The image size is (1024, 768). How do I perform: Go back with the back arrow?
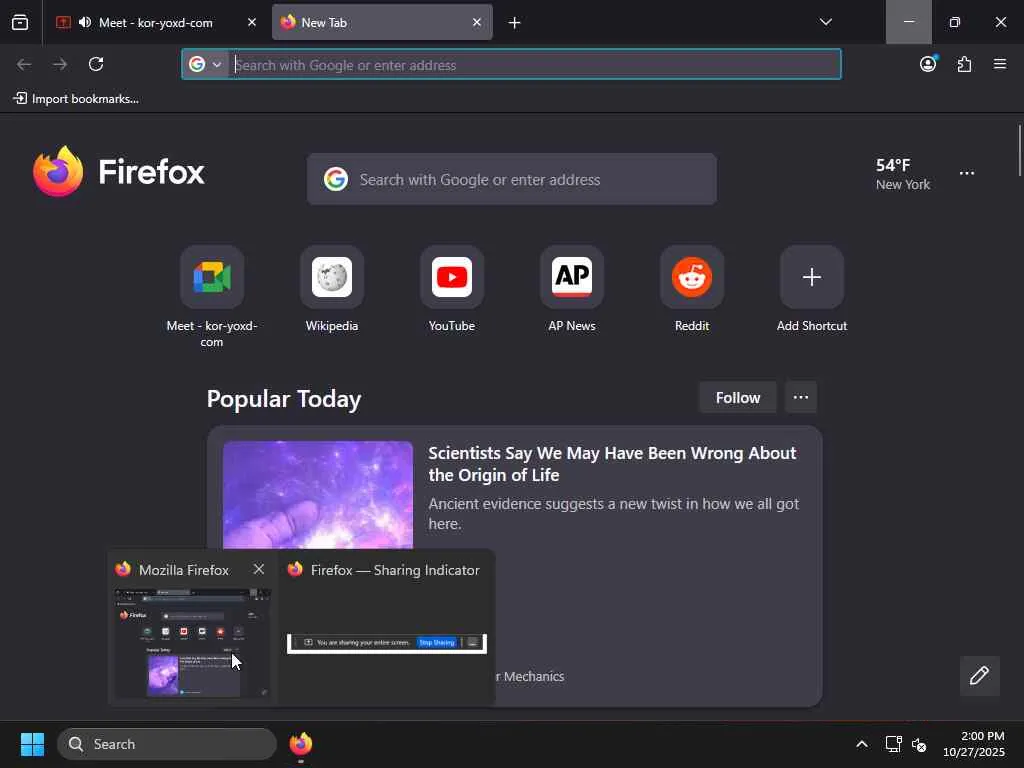(x=24, y=64)
